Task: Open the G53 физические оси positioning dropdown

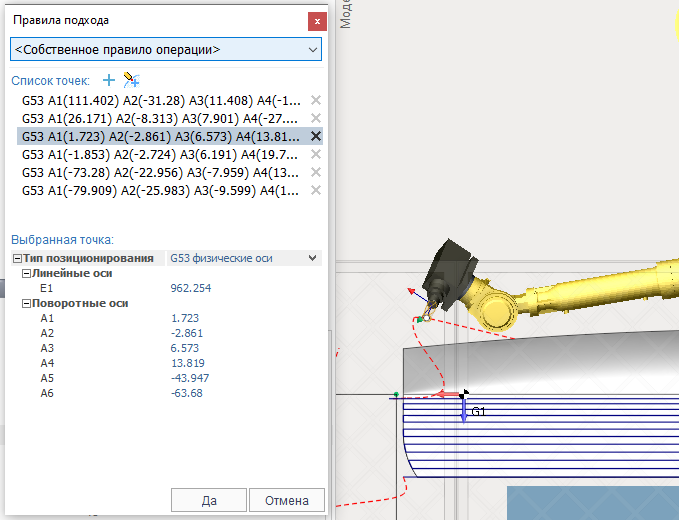Action: [314, 258]
